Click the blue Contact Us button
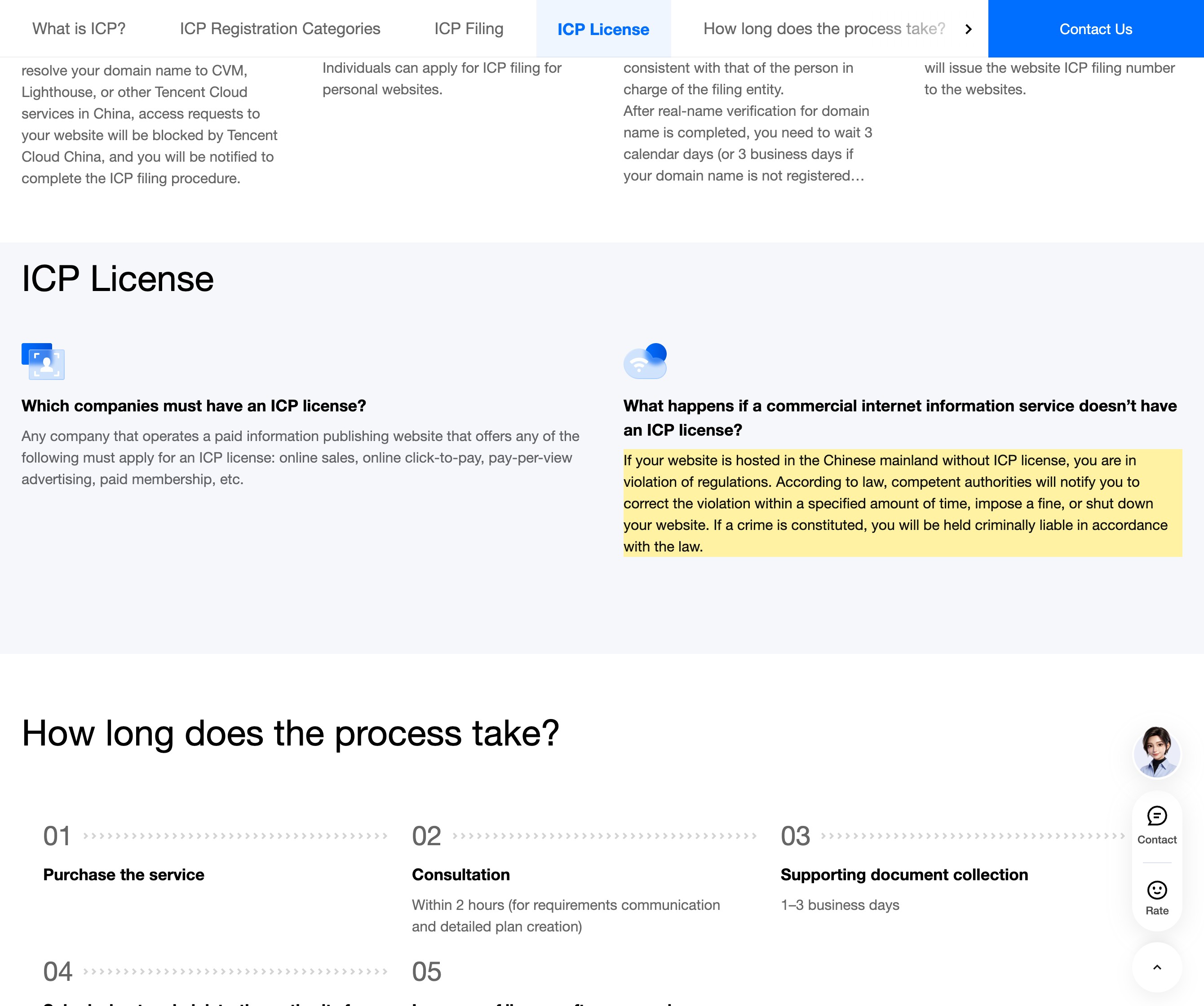 tap(1096, 29)
